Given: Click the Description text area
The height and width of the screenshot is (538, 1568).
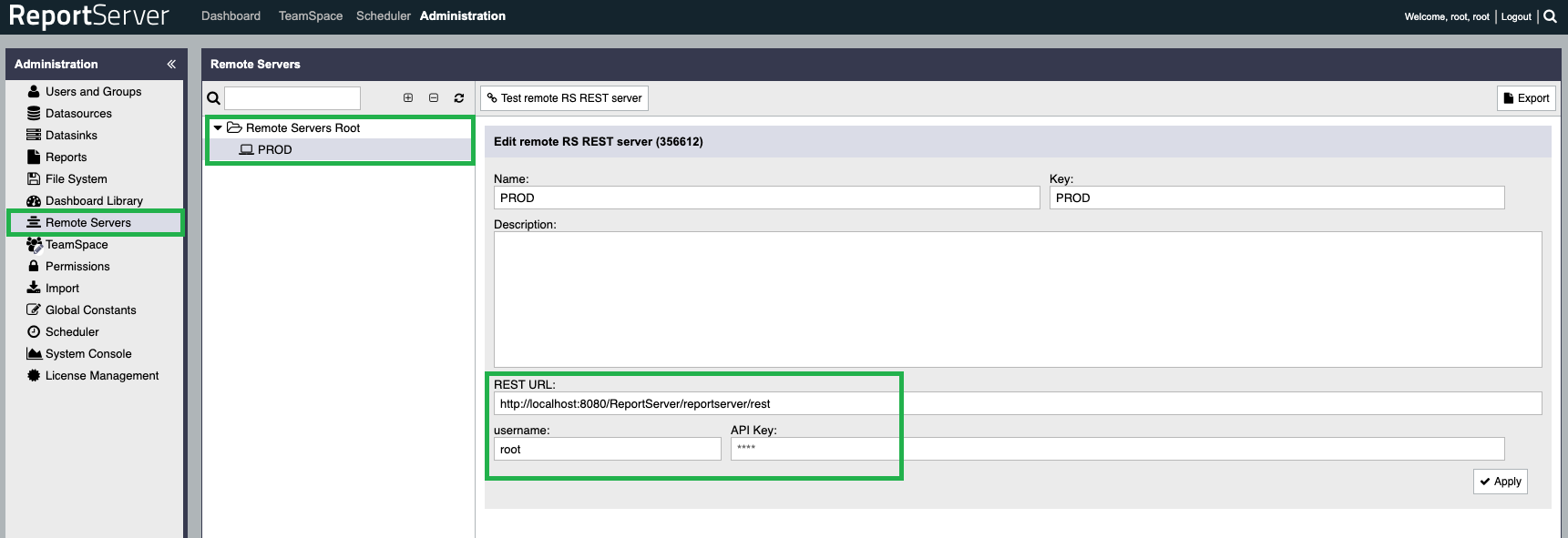Looking at the screenshot, I should [x=1018, y=299].
